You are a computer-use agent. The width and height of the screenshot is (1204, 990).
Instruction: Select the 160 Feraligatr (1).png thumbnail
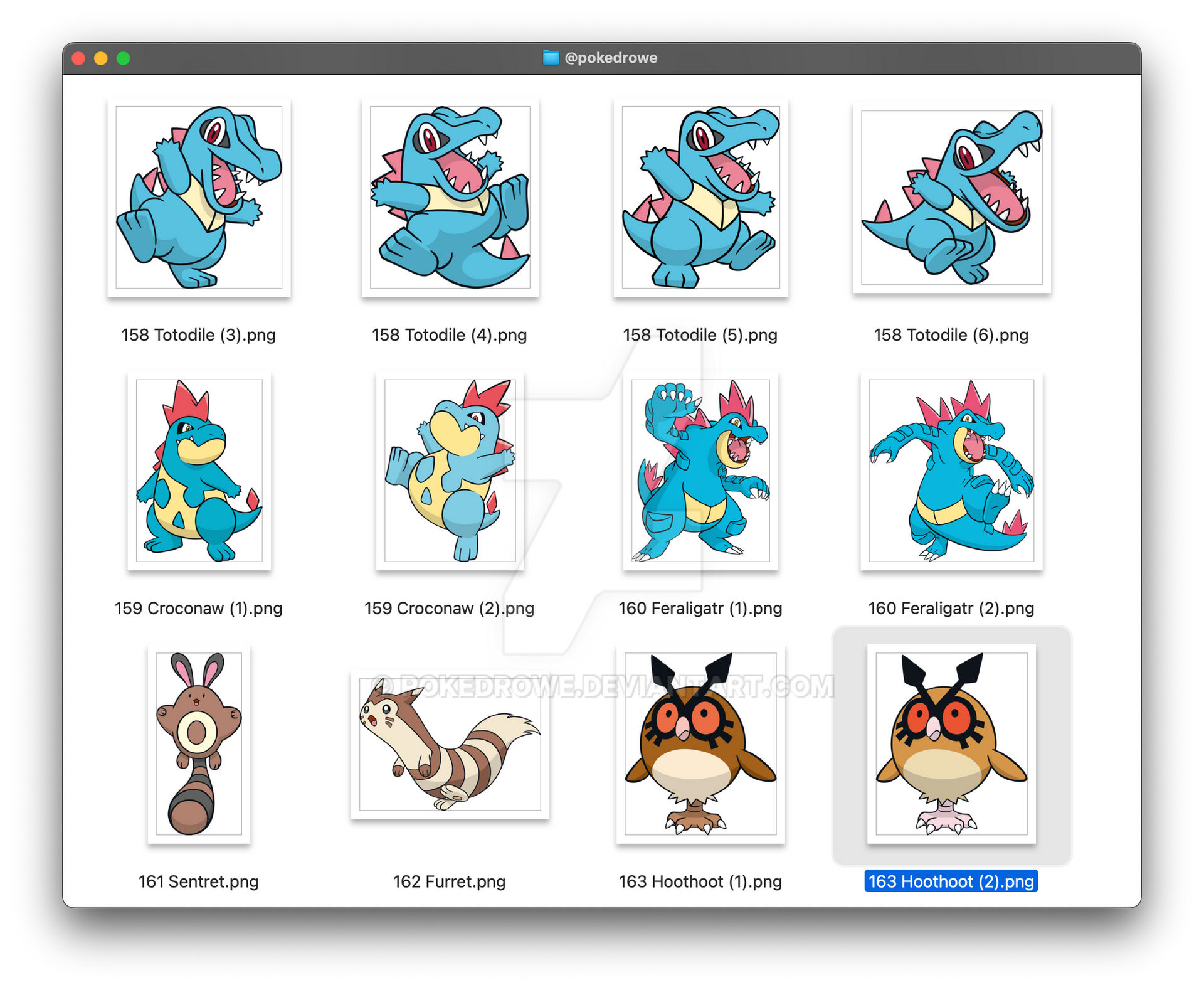point(700,471)
